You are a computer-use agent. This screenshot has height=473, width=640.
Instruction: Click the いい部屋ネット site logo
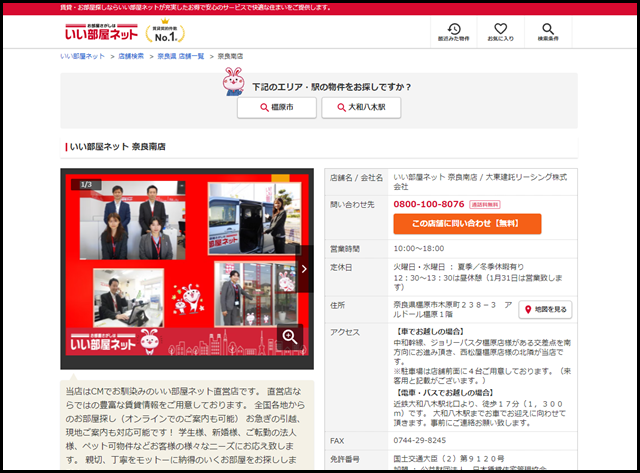101,32
